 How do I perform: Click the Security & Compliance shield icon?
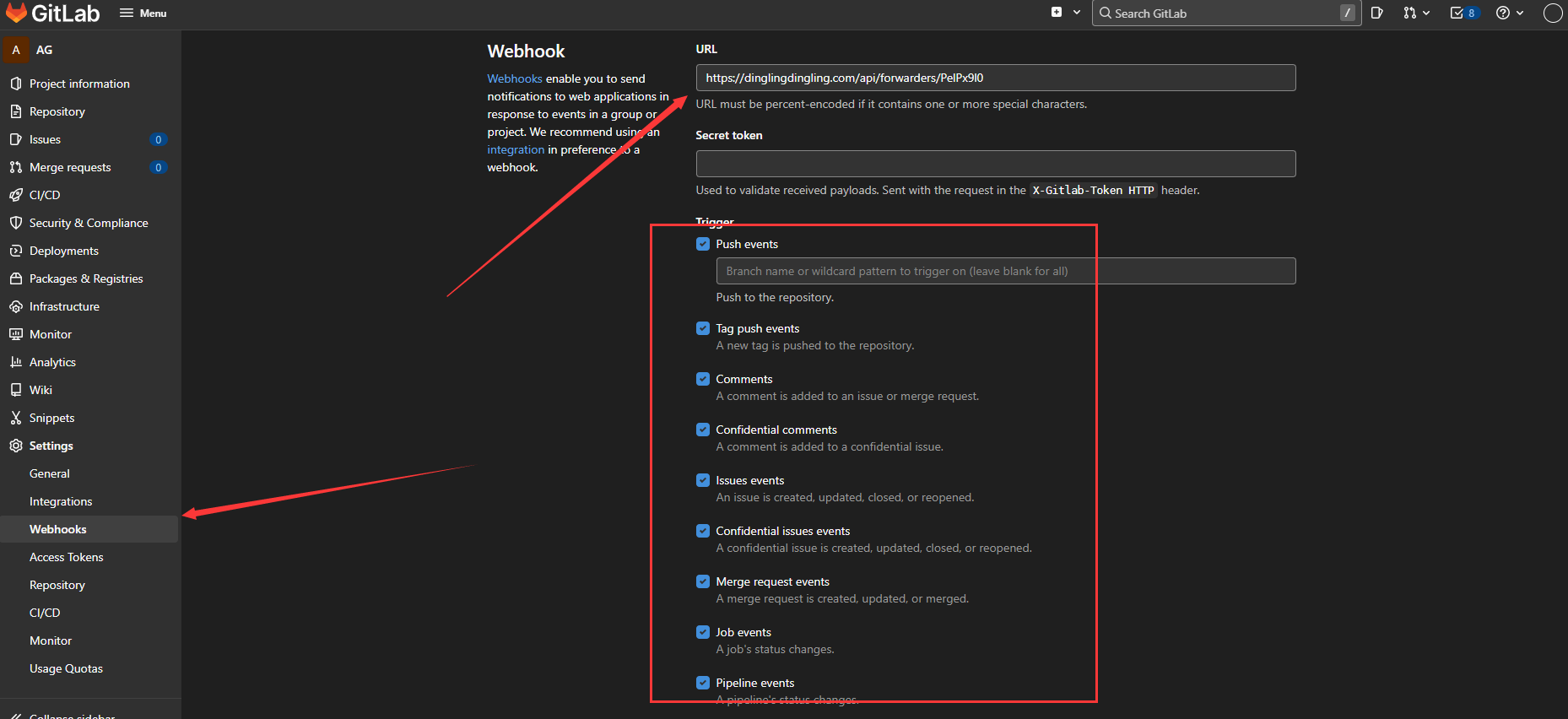click(x=15, y=223)
